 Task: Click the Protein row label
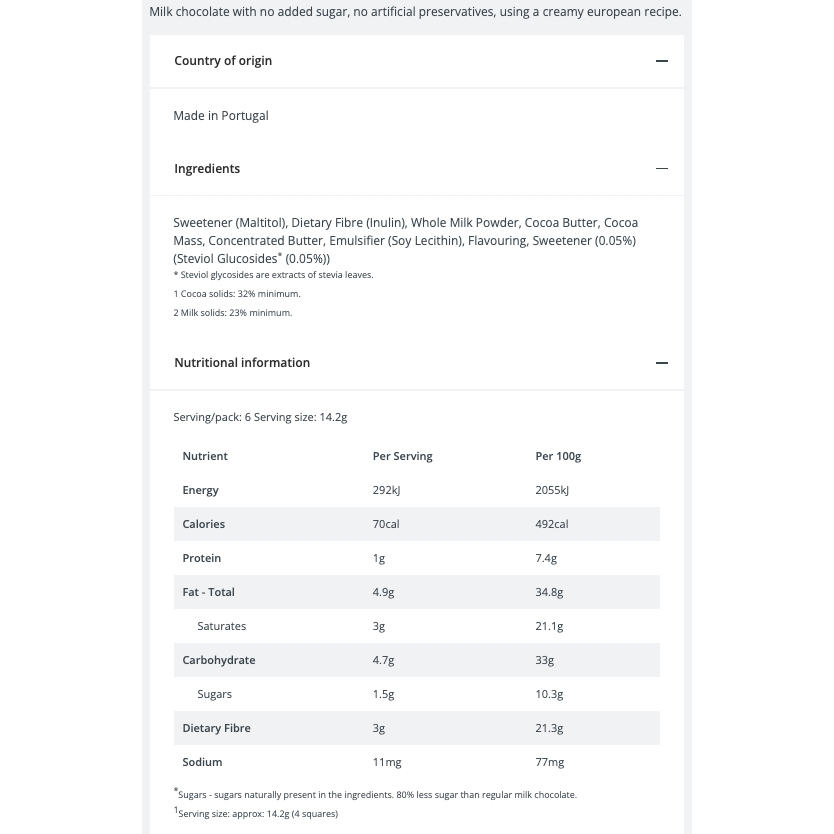click(x=202, y=558)
